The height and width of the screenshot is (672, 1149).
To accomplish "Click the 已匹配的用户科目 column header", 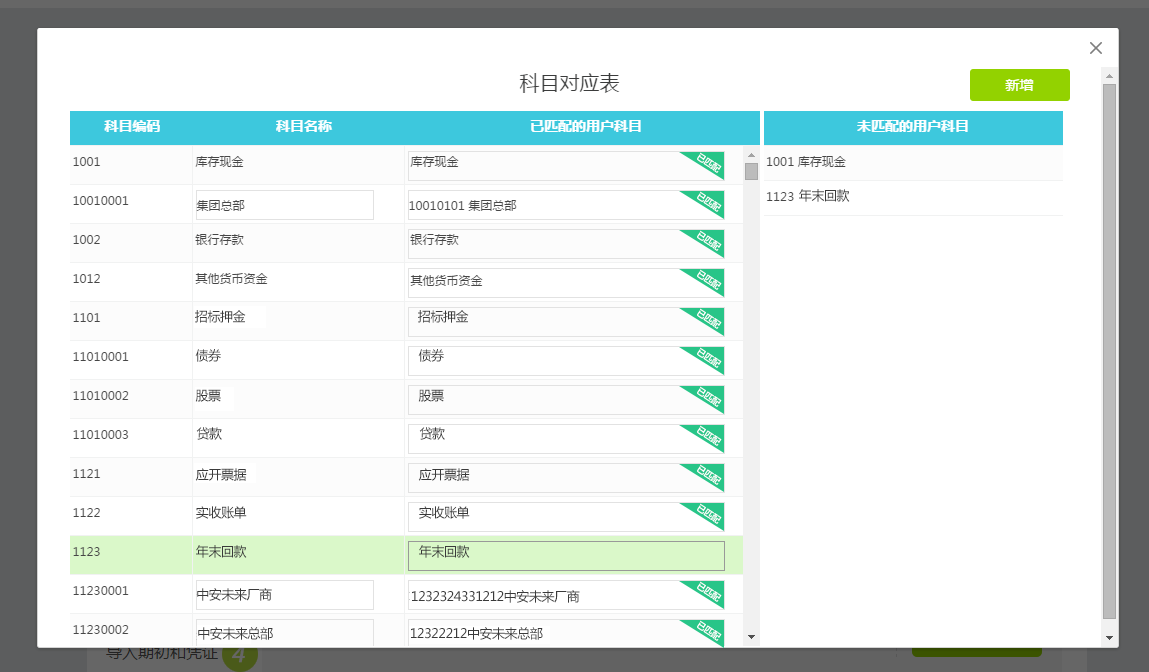I will tap(585, 127).
